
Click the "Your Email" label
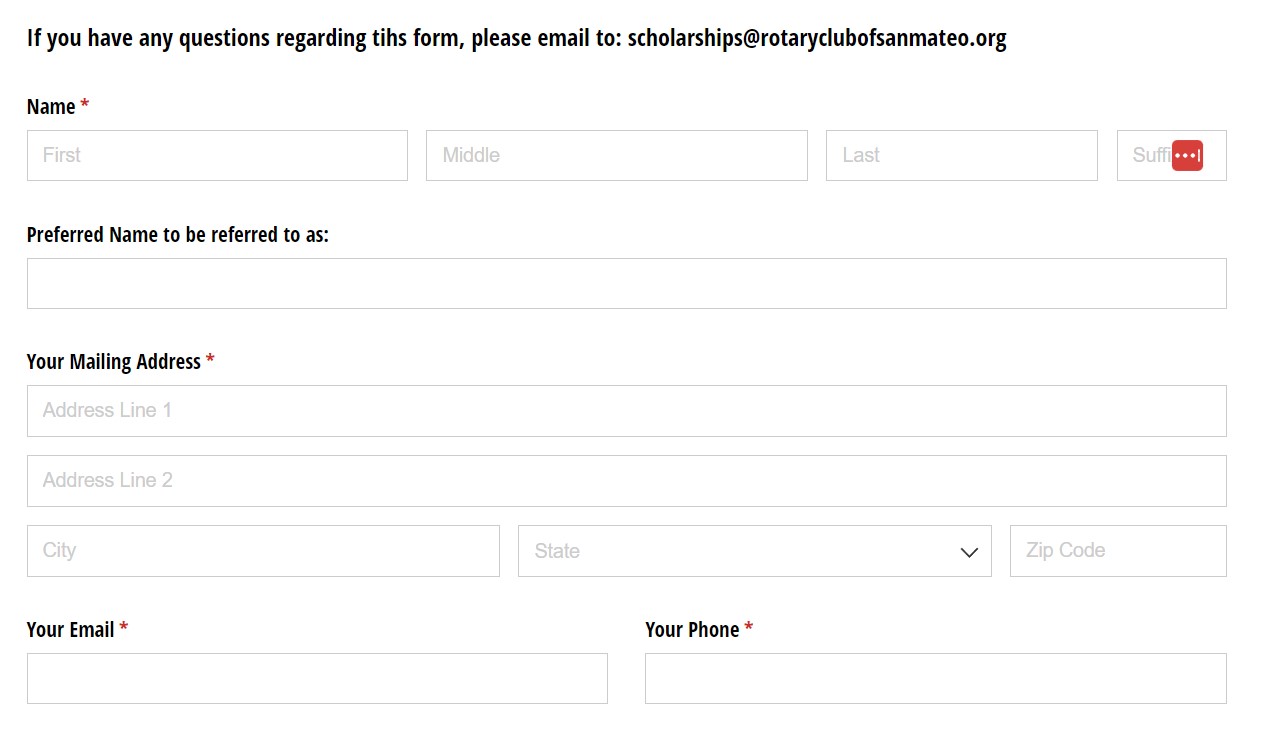[70, 630]
